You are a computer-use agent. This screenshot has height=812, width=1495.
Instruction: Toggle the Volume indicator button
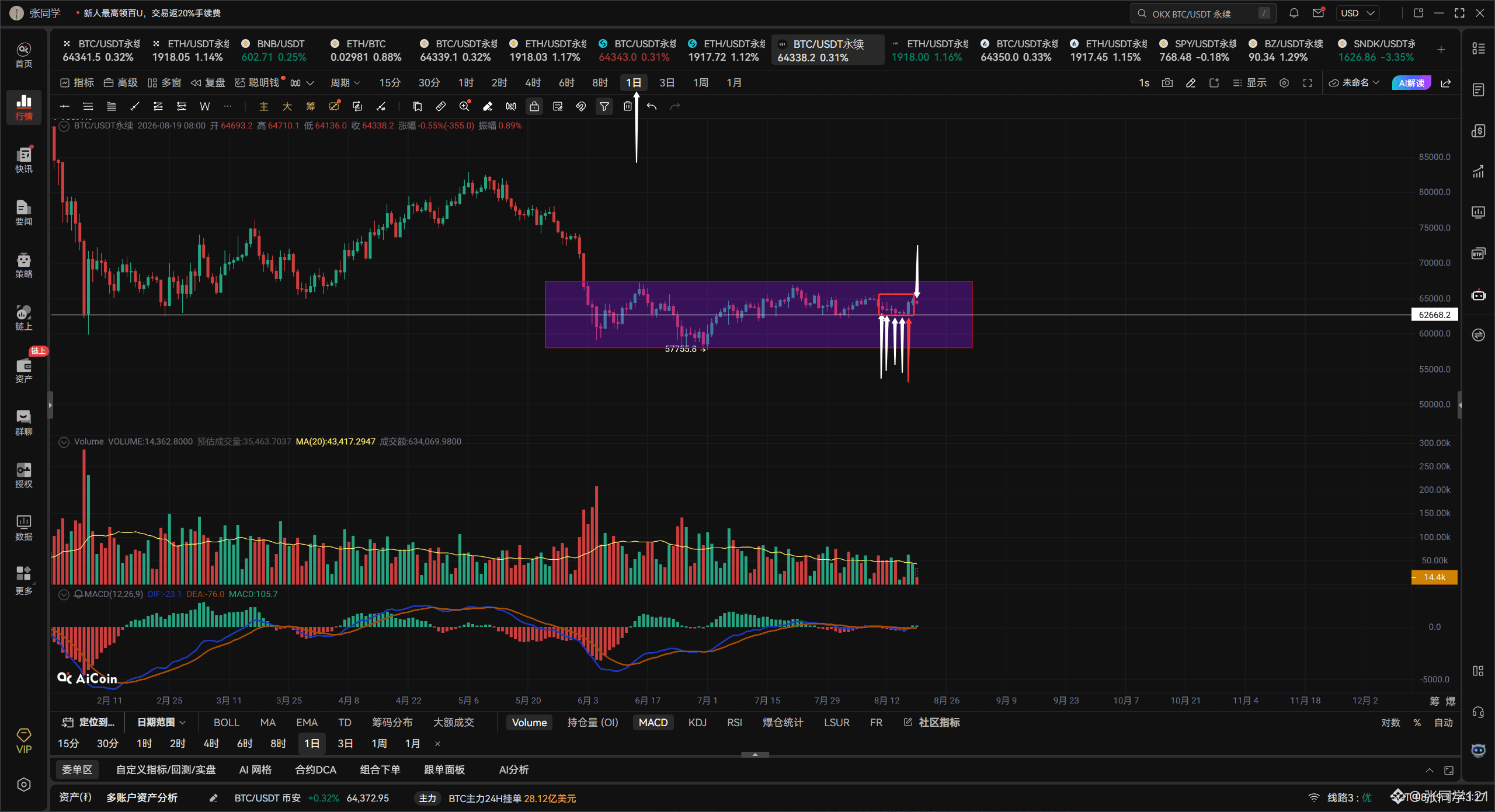click(529, 722)
